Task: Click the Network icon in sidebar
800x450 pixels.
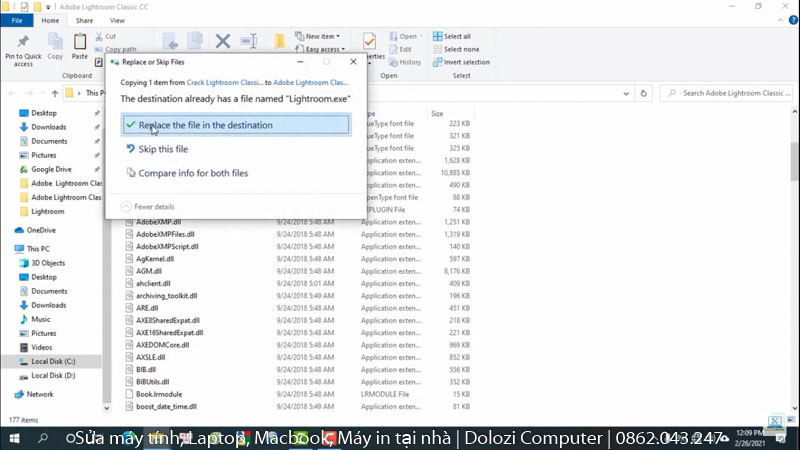Action: [x=40, y=394]
